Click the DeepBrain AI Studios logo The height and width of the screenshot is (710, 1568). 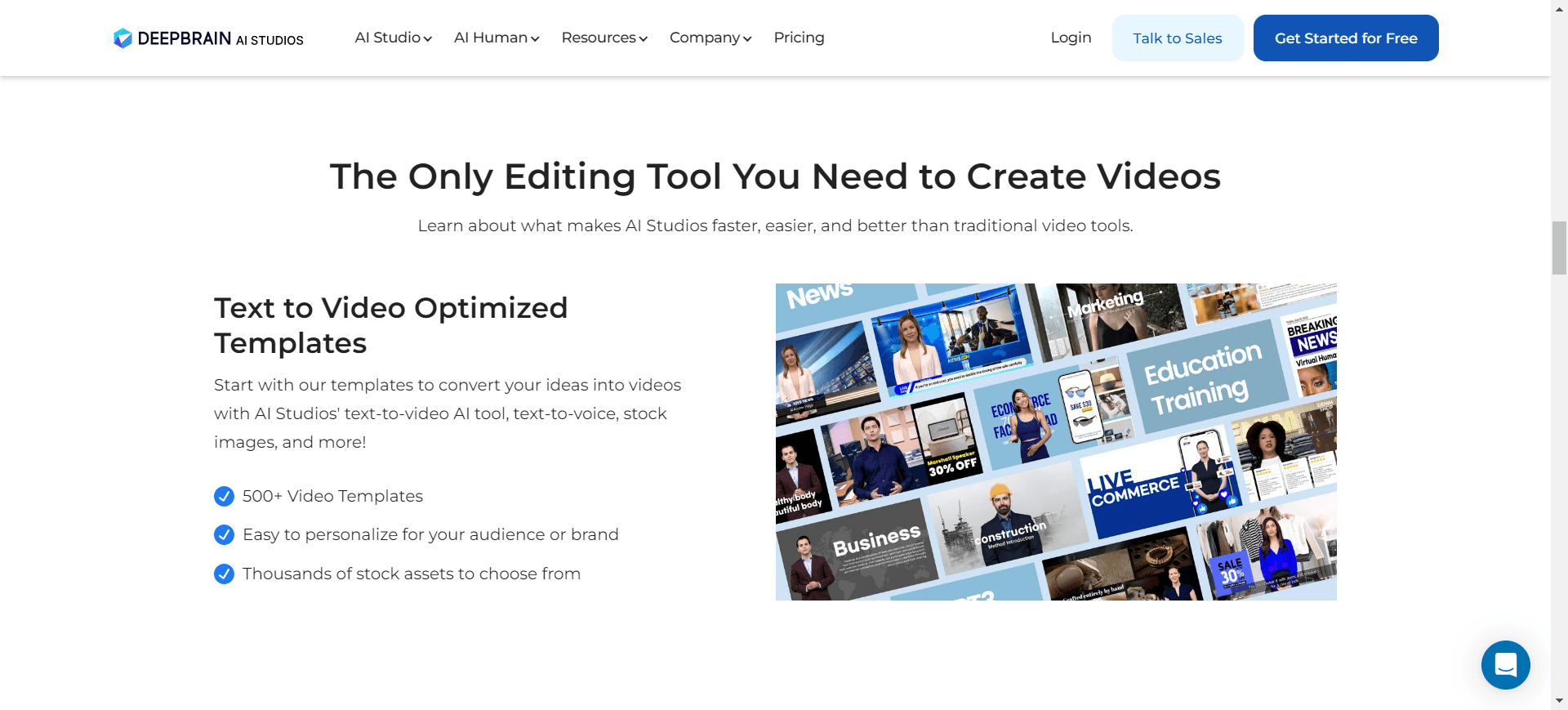tap(208, 38)
